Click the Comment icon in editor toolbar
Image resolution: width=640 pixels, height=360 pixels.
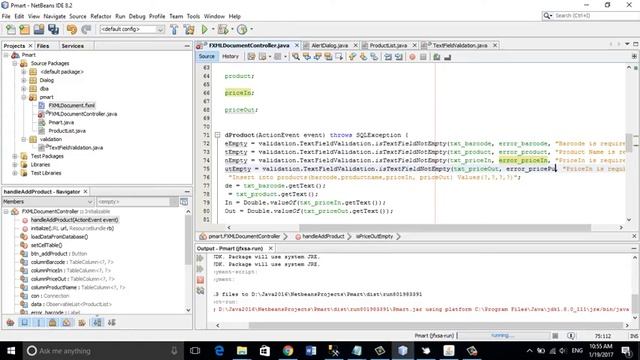point(436,57)
